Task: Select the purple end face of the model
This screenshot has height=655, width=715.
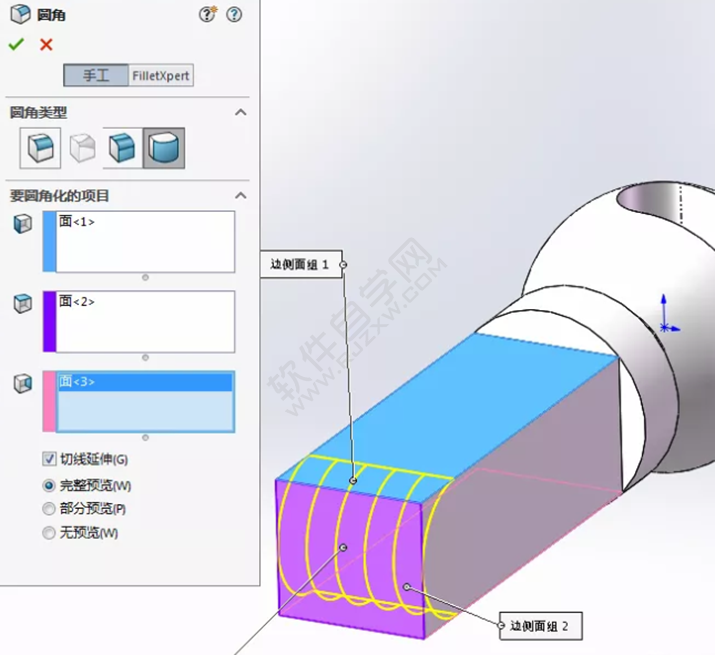Action: 350,559
